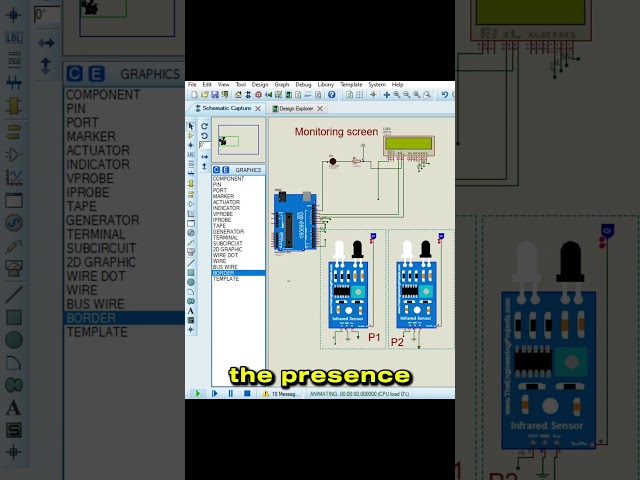
Task: Pause the simulation
Action: pos(231,393)
